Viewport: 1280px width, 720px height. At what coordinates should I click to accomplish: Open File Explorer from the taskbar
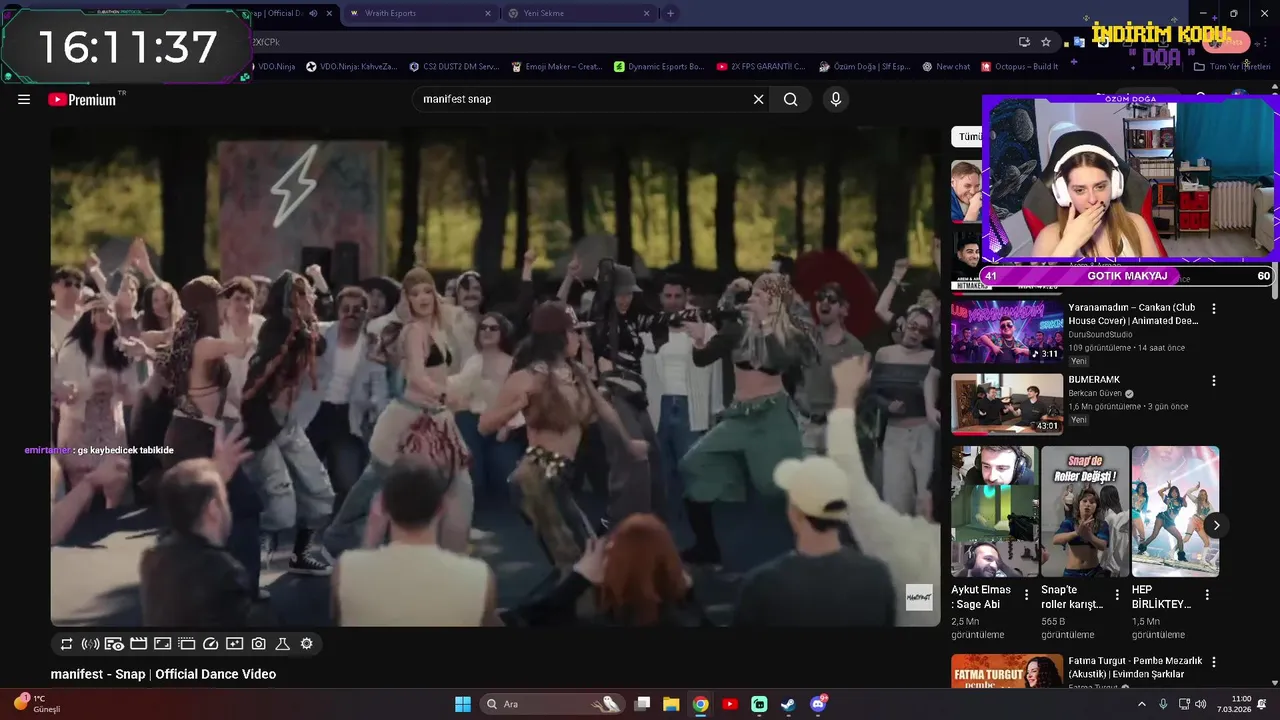point(671,704)
